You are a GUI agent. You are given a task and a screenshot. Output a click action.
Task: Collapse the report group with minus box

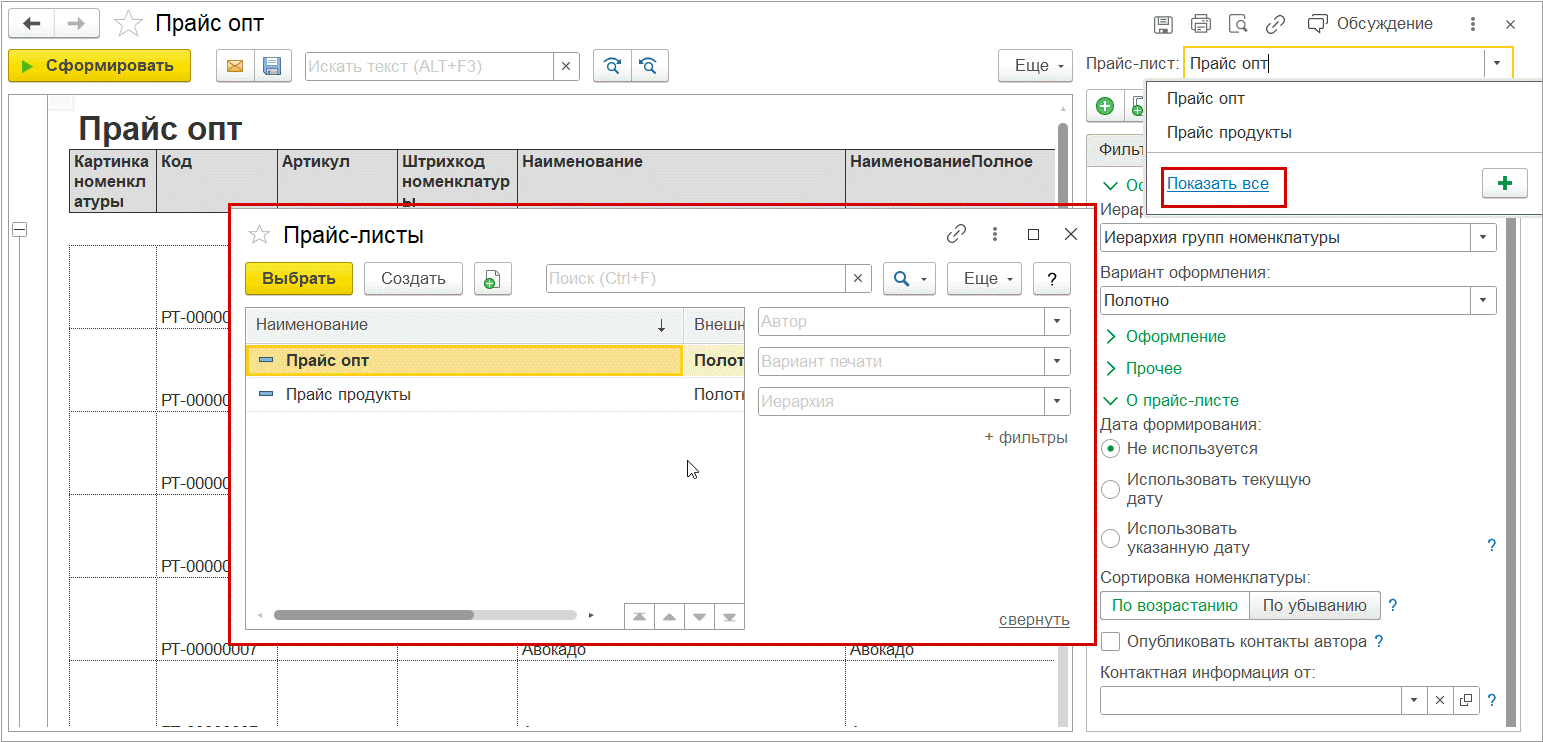click(18, 229)
